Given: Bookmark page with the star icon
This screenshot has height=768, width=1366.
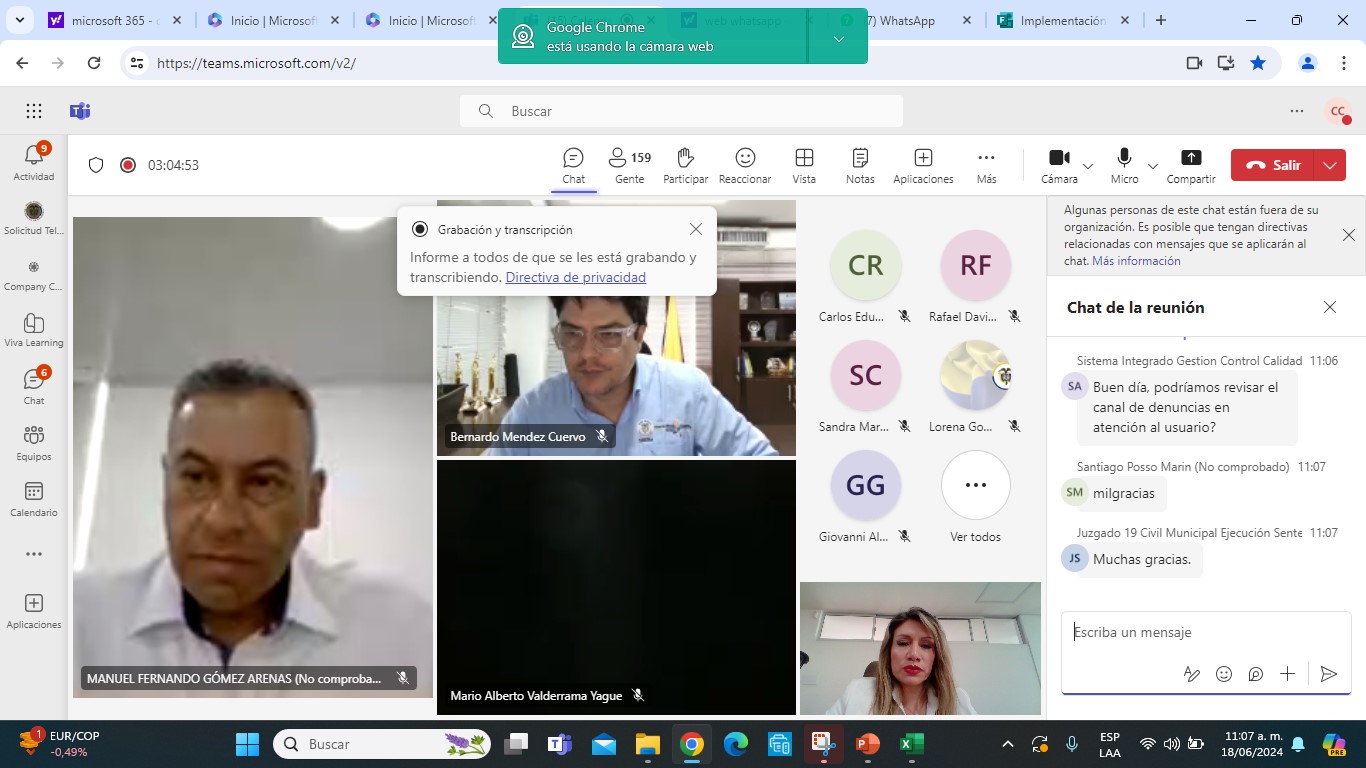Looking at the screenshot, I should click(x=1258, y=63).
